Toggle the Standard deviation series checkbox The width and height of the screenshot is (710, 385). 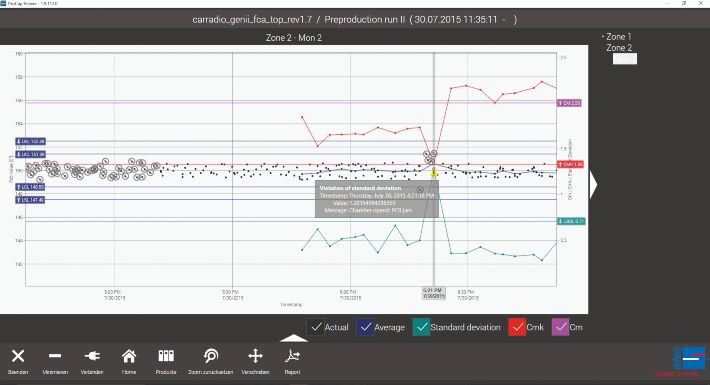tap(422, 327)
